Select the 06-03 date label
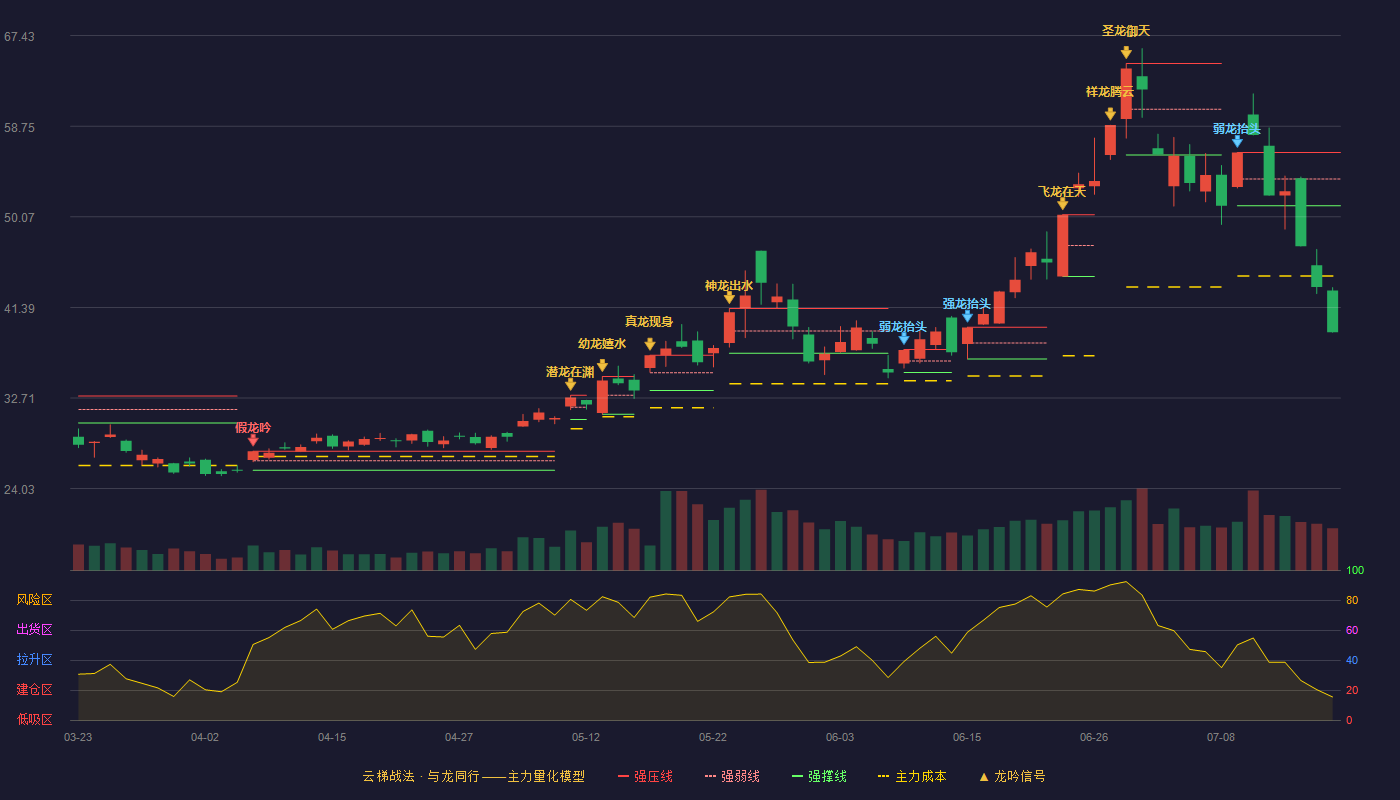Screen dimensions: 1400x800 point(840,737)
